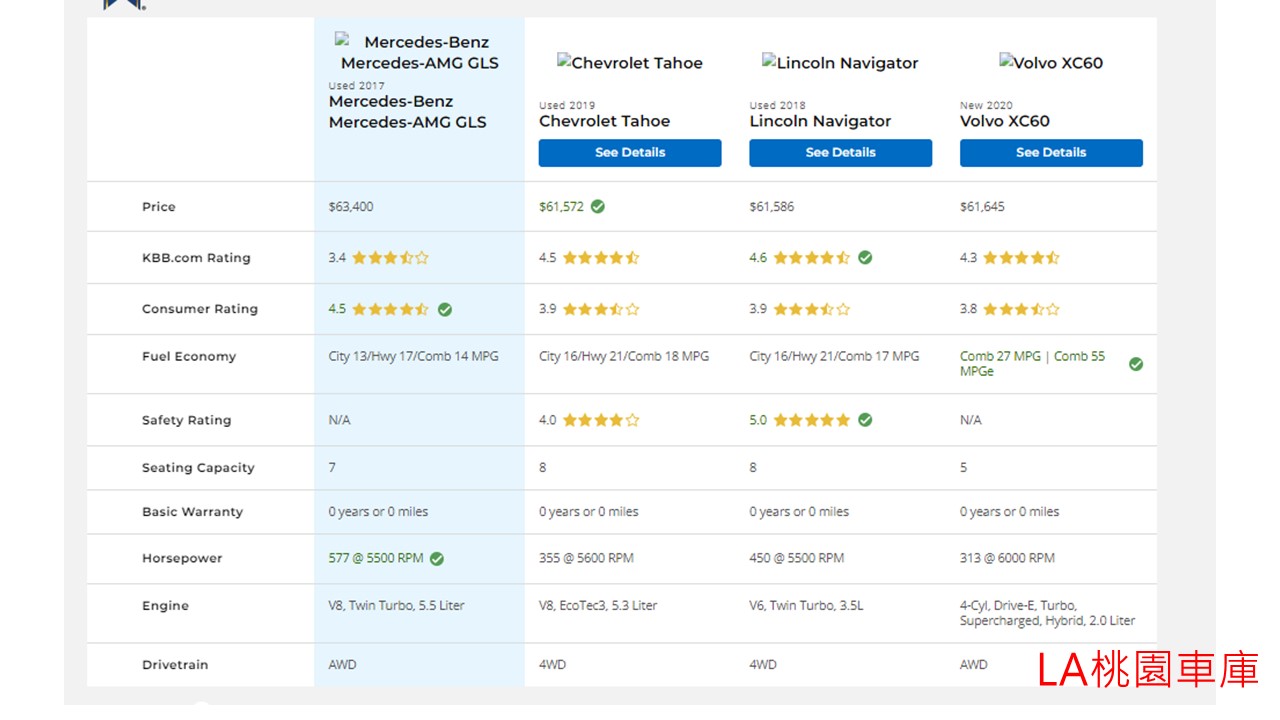Click the Used 2017 label above Mercedes-Benz

[356, 86]
